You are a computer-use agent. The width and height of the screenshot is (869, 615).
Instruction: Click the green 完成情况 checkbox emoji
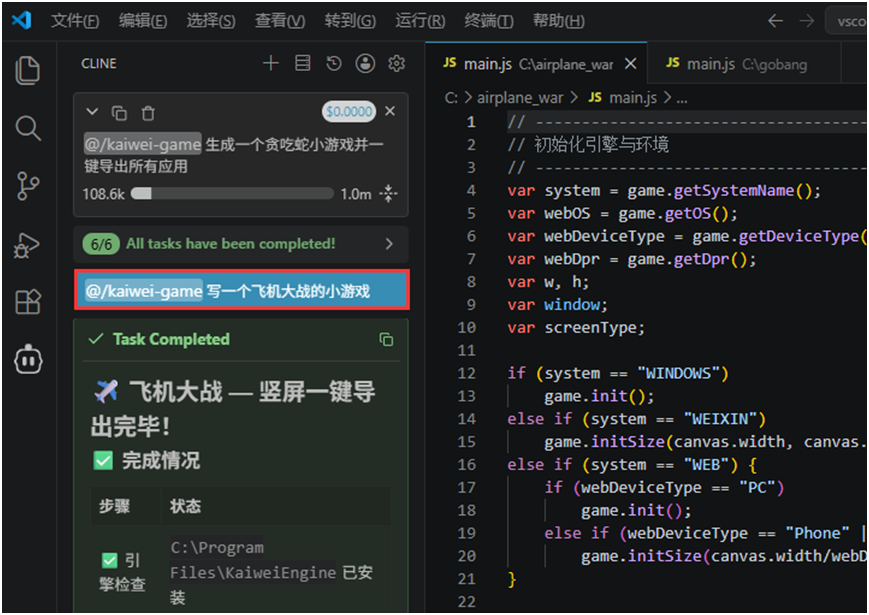click(x=103, y=460)
